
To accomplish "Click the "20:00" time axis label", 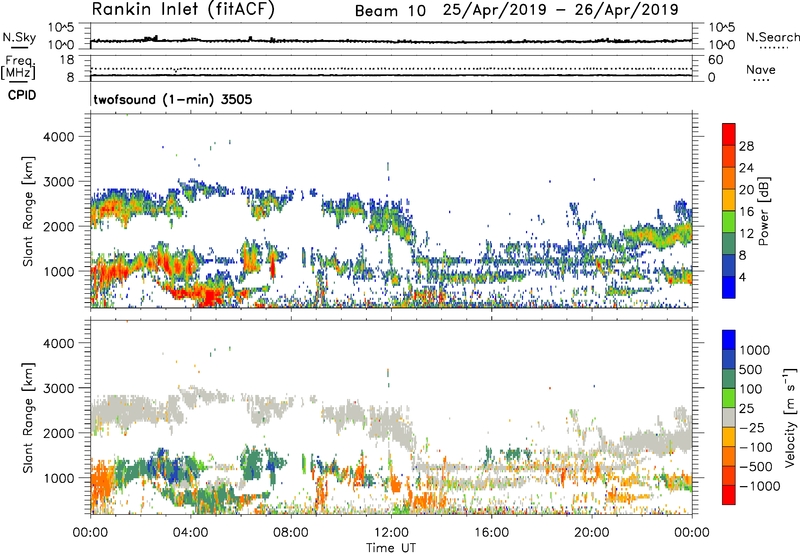I will [592, 533].
